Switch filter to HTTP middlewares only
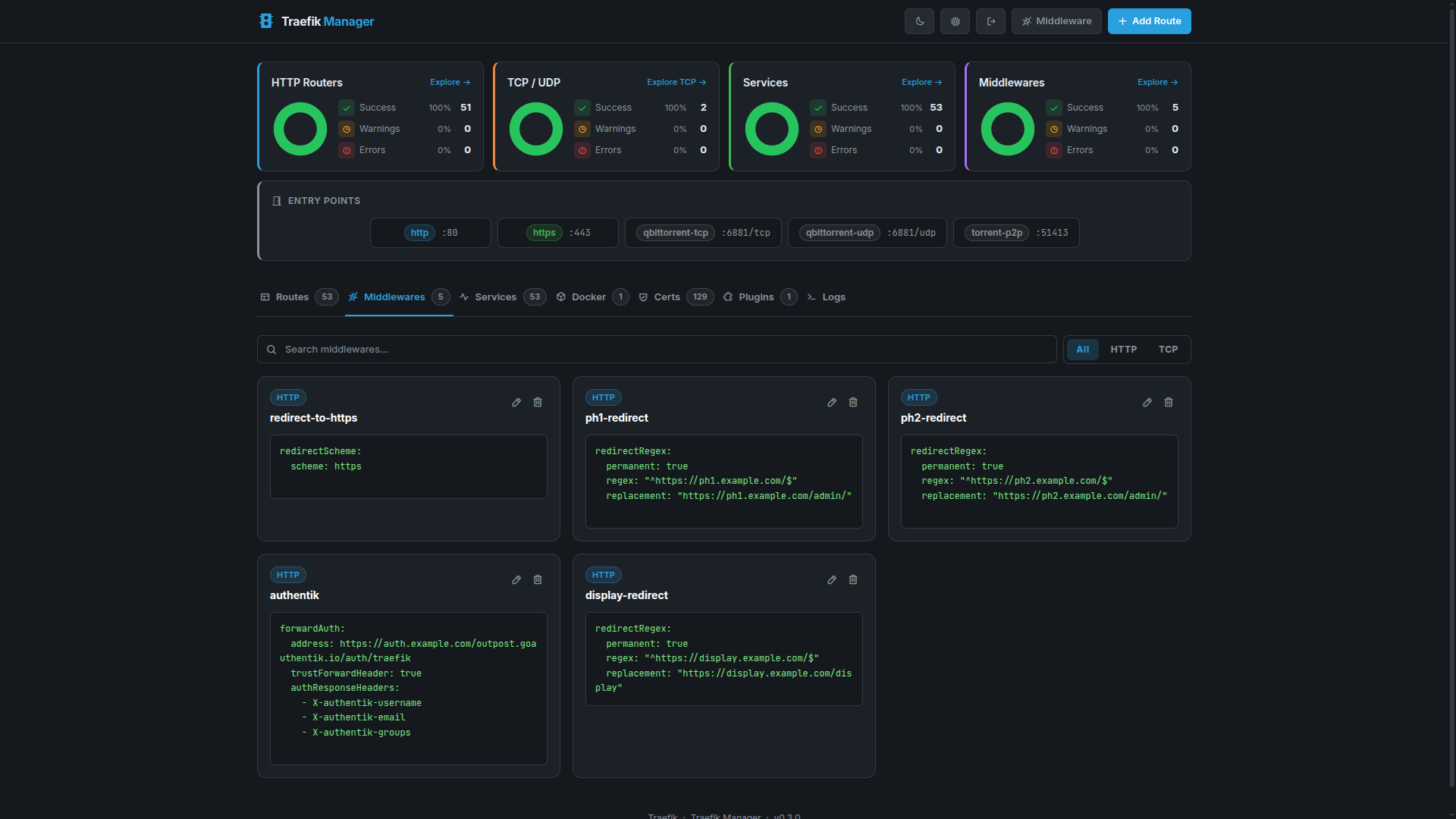The image size is (1456, 819). [1123, 349]
